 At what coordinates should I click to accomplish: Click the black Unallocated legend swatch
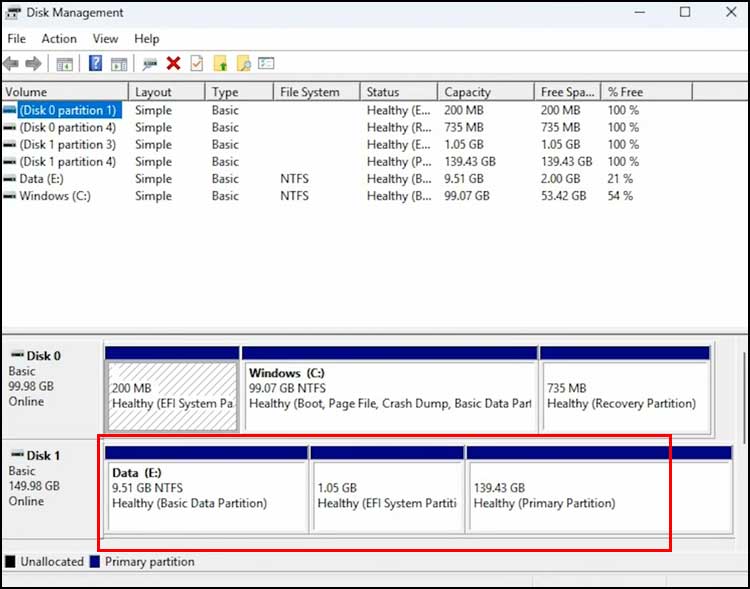[x=10, y=562]
